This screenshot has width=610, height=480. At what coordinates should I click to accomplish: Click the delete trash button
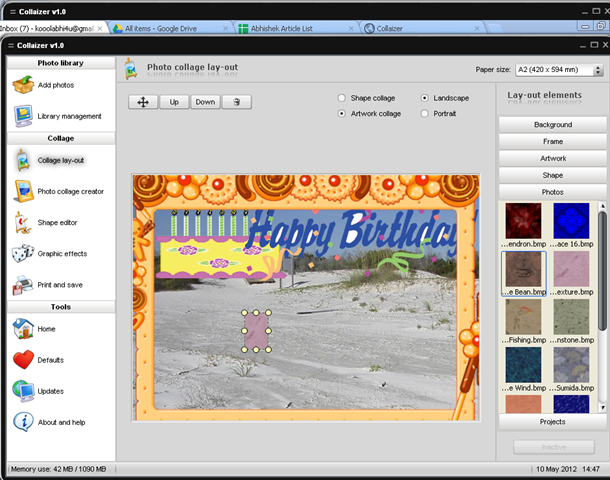click(x=236, y=102)
